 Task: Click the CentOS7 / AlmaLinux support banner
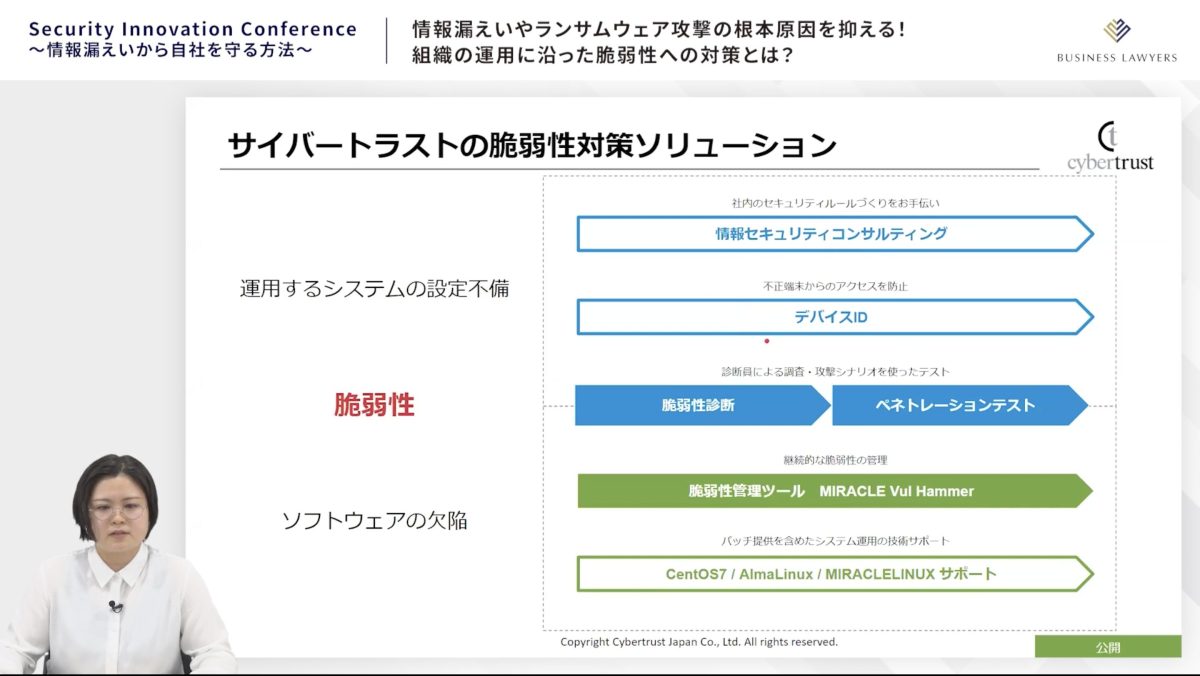835,574
